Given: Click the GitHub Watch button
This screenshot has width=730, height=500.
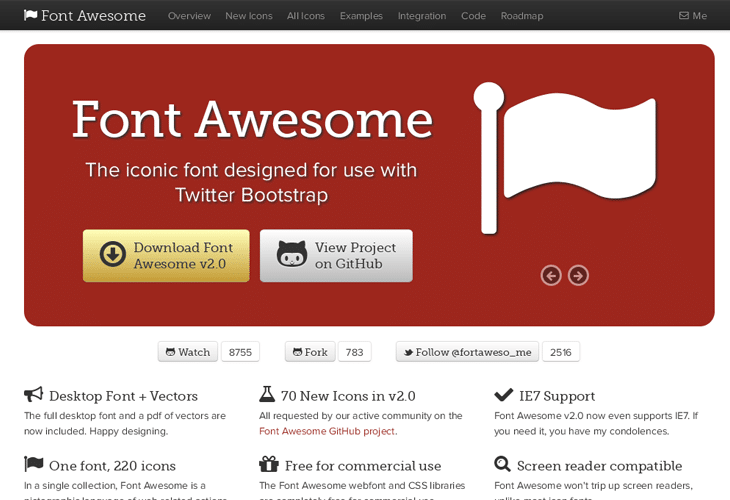Looking at the screenshot, I should [188, 352].
